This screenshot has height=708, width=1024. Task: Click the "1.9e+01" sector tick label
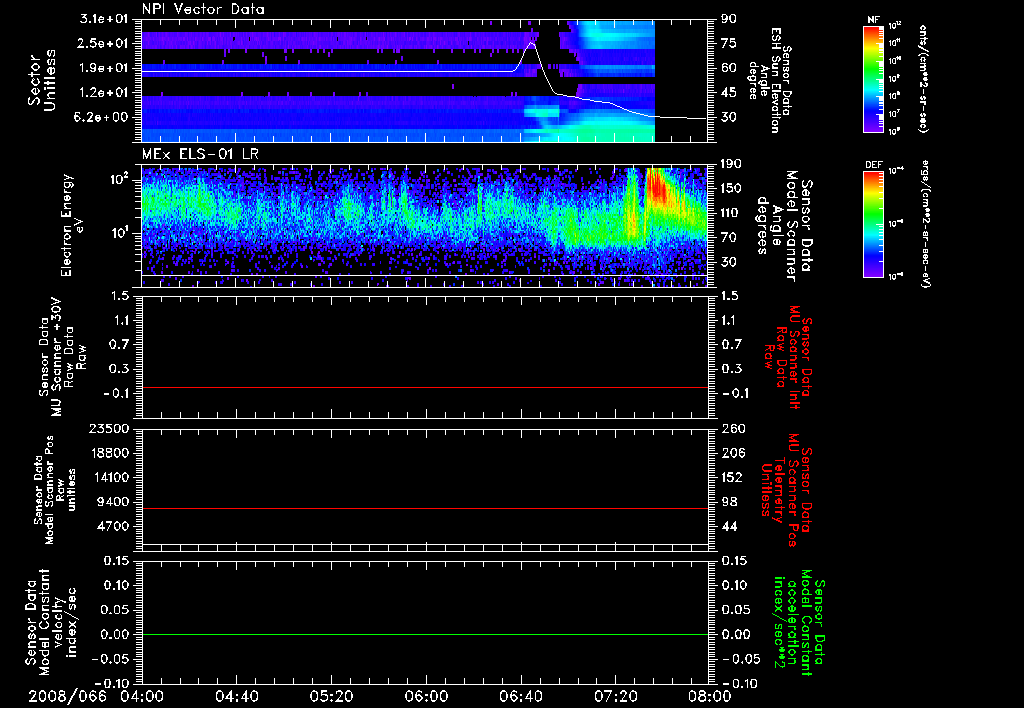[x=103, y=68]
